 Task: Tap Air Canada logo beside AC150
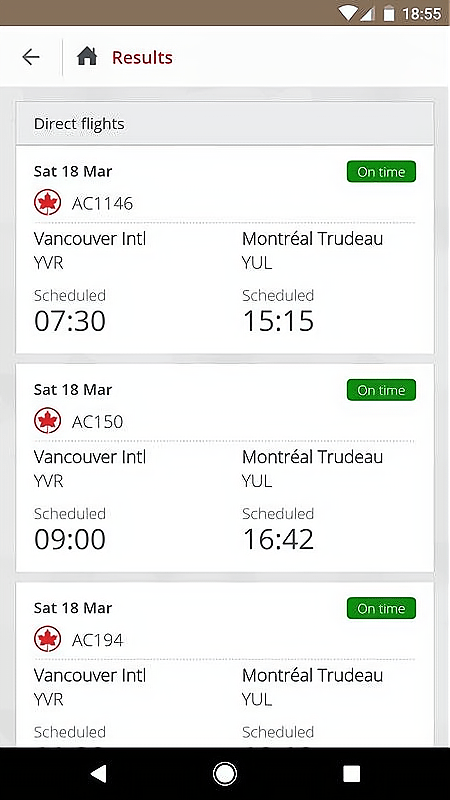tap(47, 421)
